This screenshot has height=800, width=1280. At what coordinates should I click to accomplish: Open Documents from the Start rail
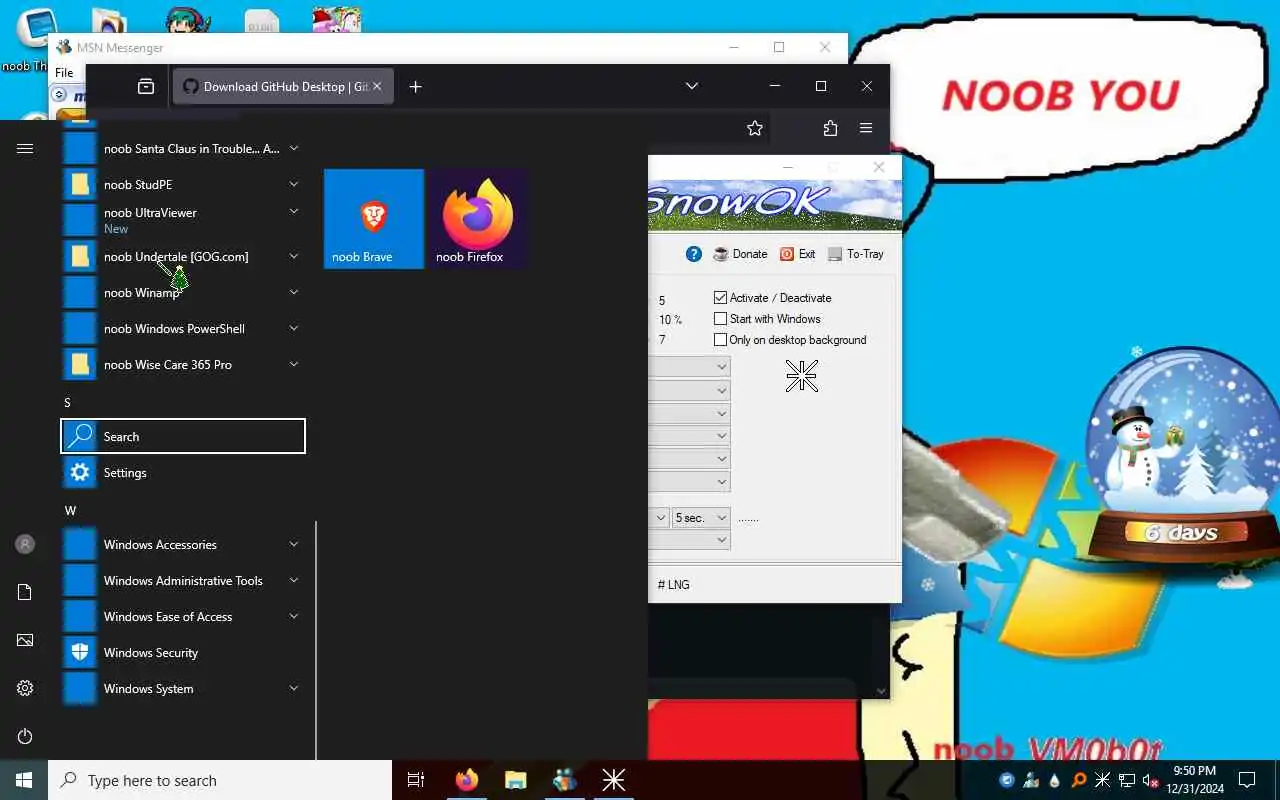coord(25,592)
